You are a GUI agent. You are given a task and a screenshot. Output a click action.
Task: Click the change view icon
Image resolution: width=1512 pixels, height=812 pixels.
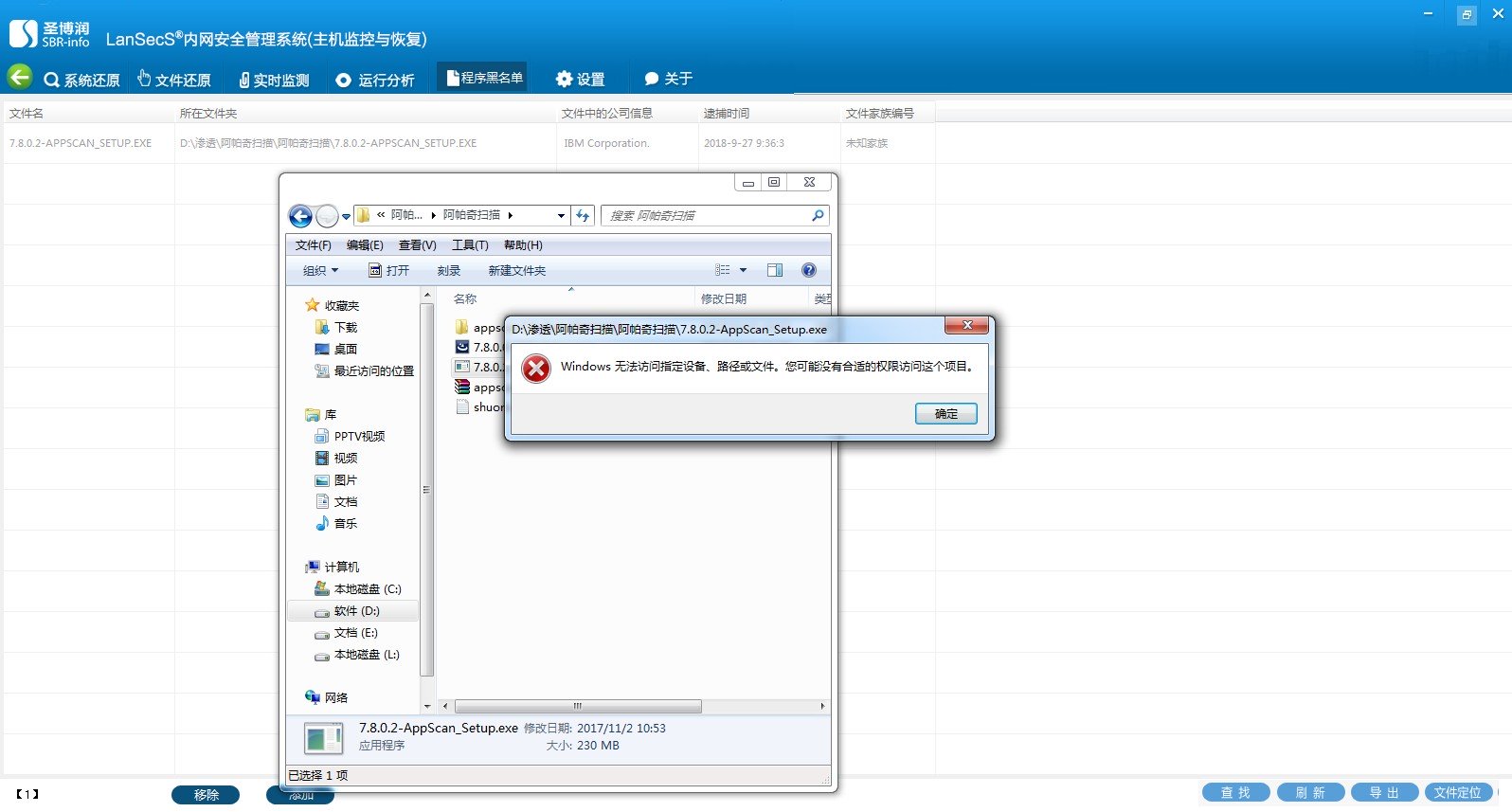tap(723, 270)
